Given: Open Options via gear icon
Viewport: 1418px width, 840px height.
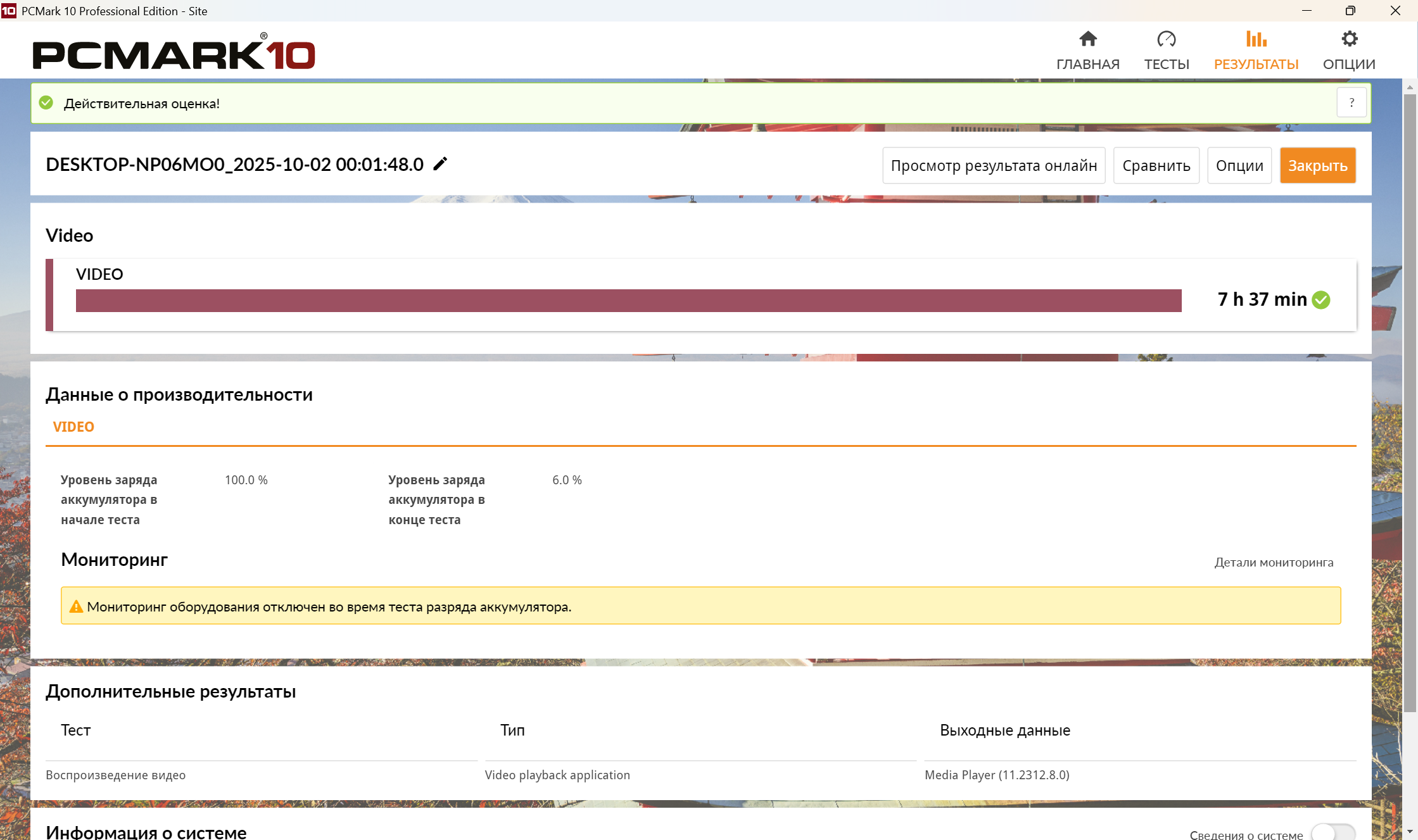Looking at the screenshot, I should point(1349,39).
